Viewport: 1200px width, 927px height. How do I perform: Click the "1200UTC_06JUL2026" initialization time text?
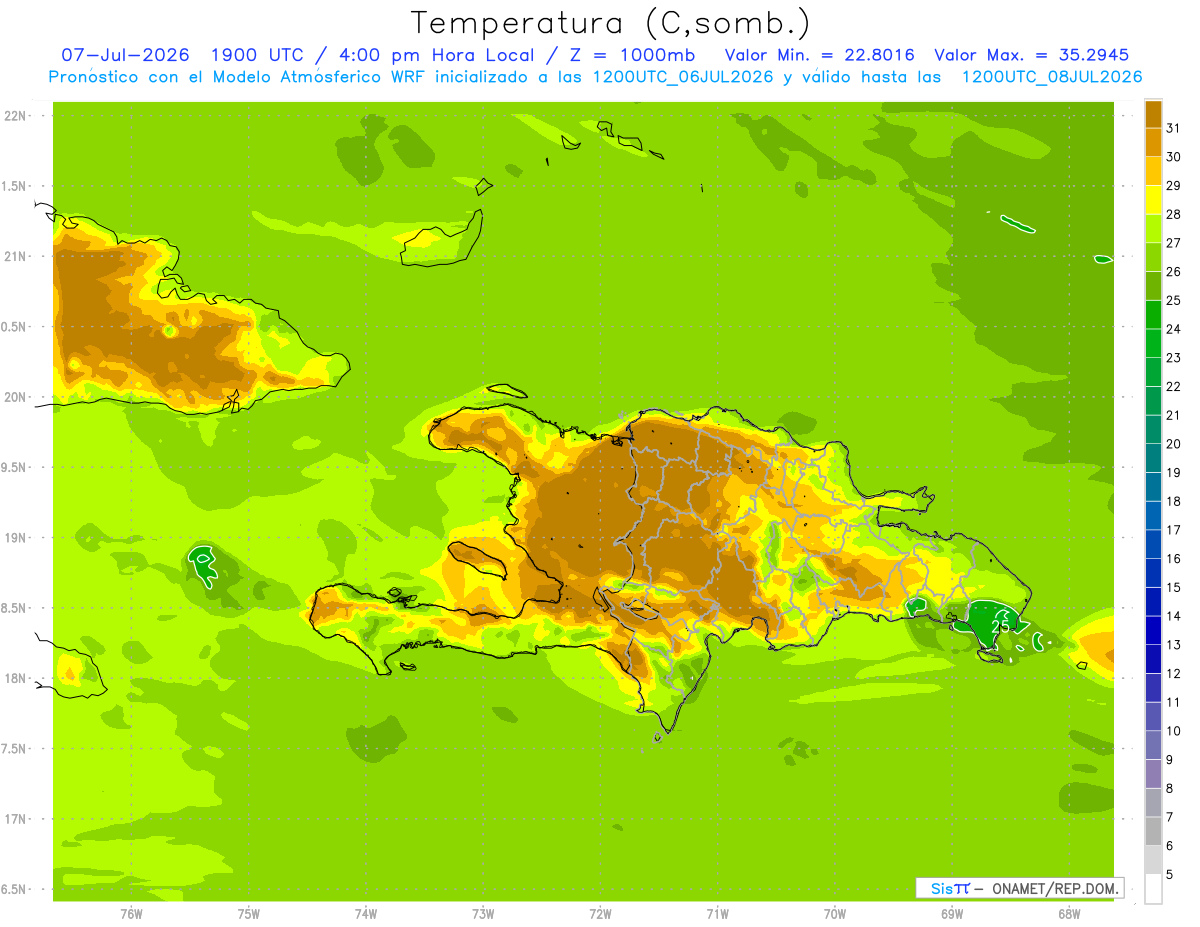click(x=683, y=77)
